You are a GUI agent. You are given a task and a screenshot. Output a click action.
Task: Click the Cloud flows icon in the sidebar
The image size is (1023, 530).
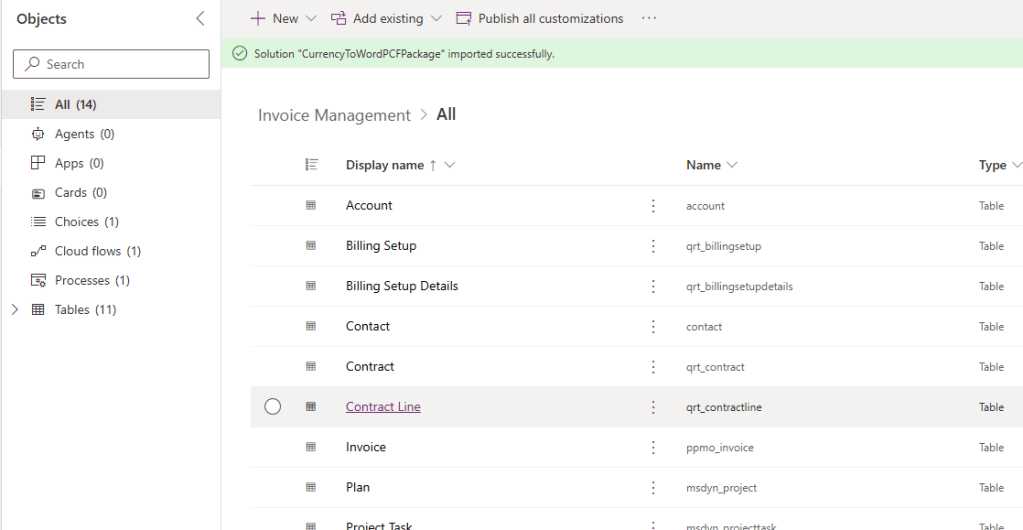38,251
